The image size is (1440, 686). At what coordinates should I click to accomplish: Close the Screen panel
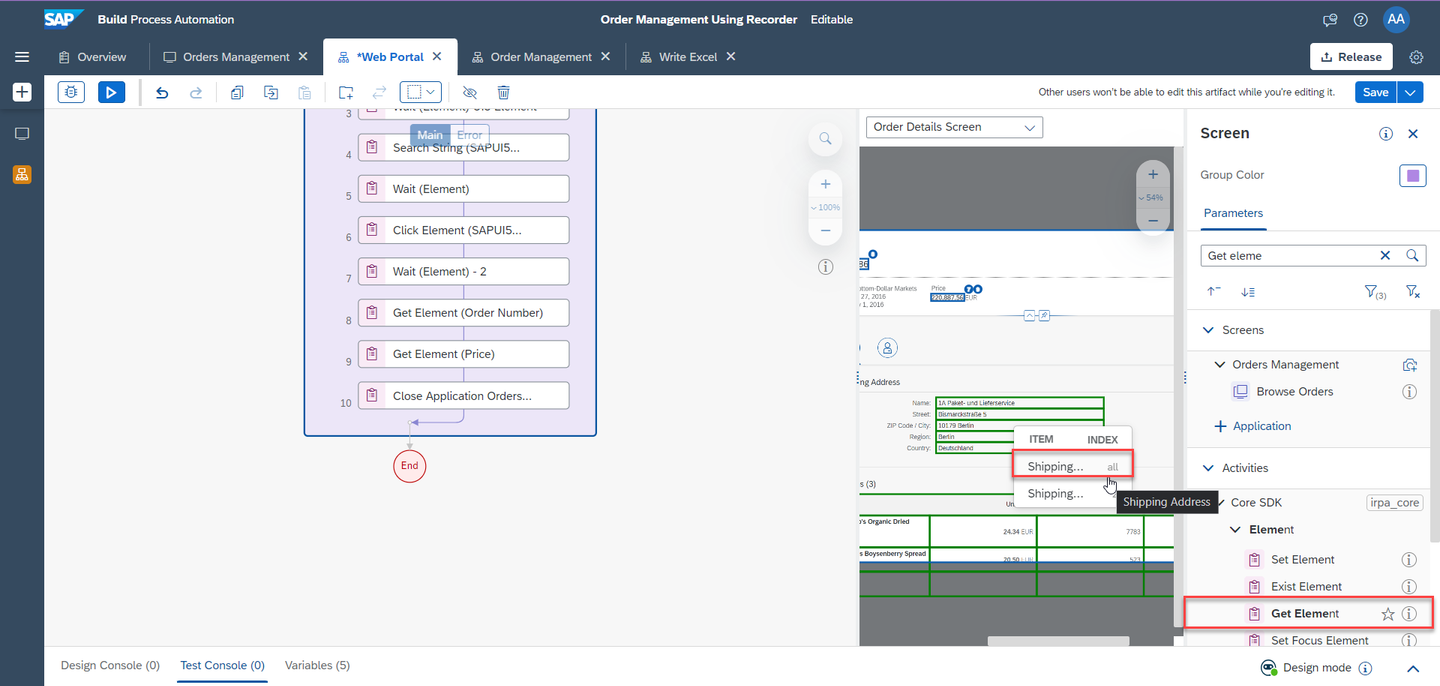tap(1413, 133)
